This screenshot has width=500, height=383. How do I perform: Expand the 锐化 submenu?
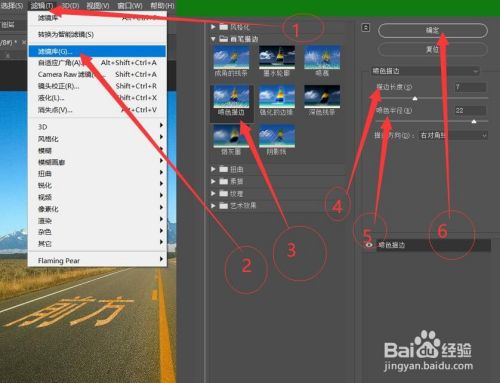tap(97, 185)
